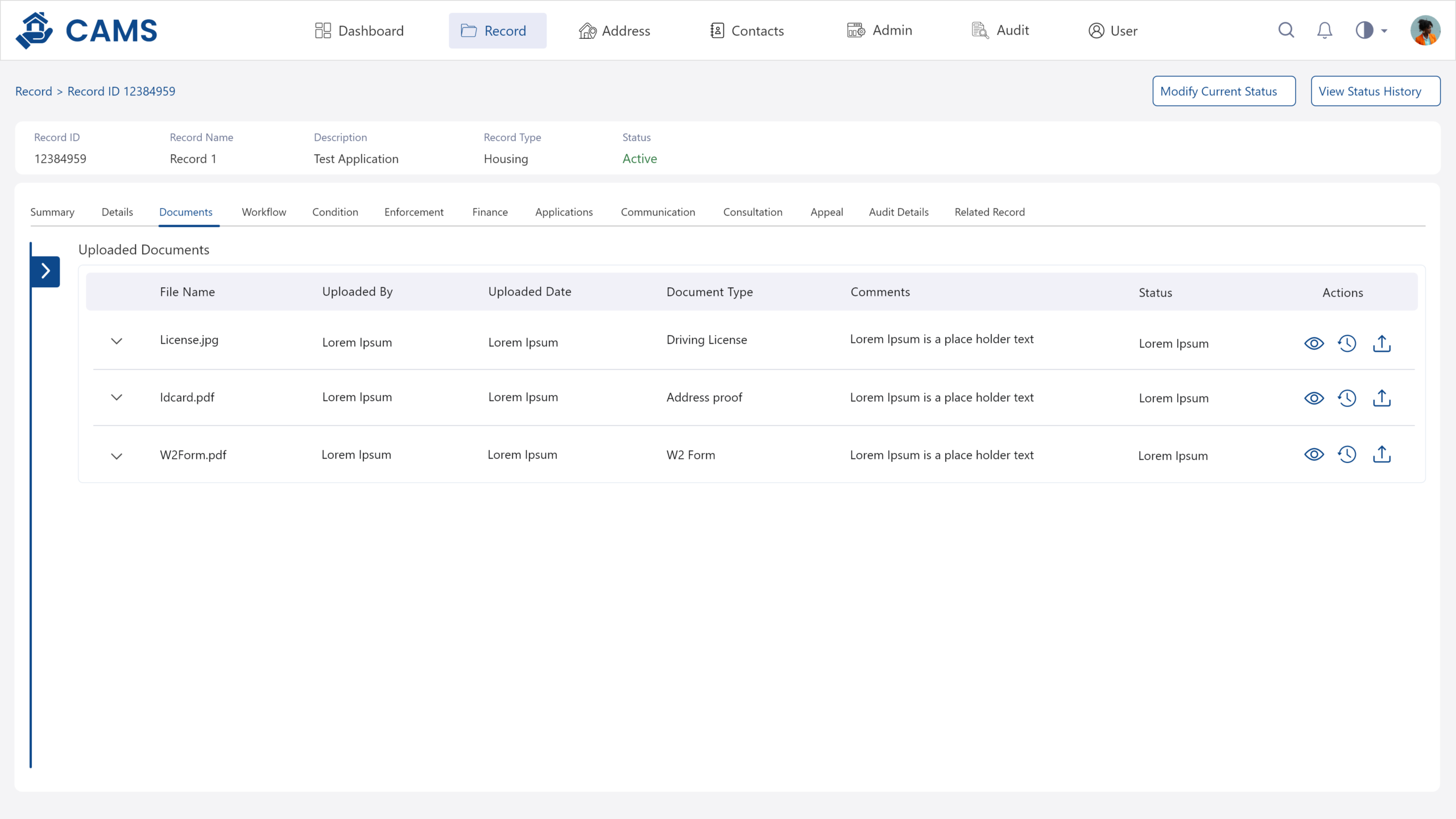Expand the blue side panel arrow
This screenshot has height=819, width=1456.
pos(45,271)
